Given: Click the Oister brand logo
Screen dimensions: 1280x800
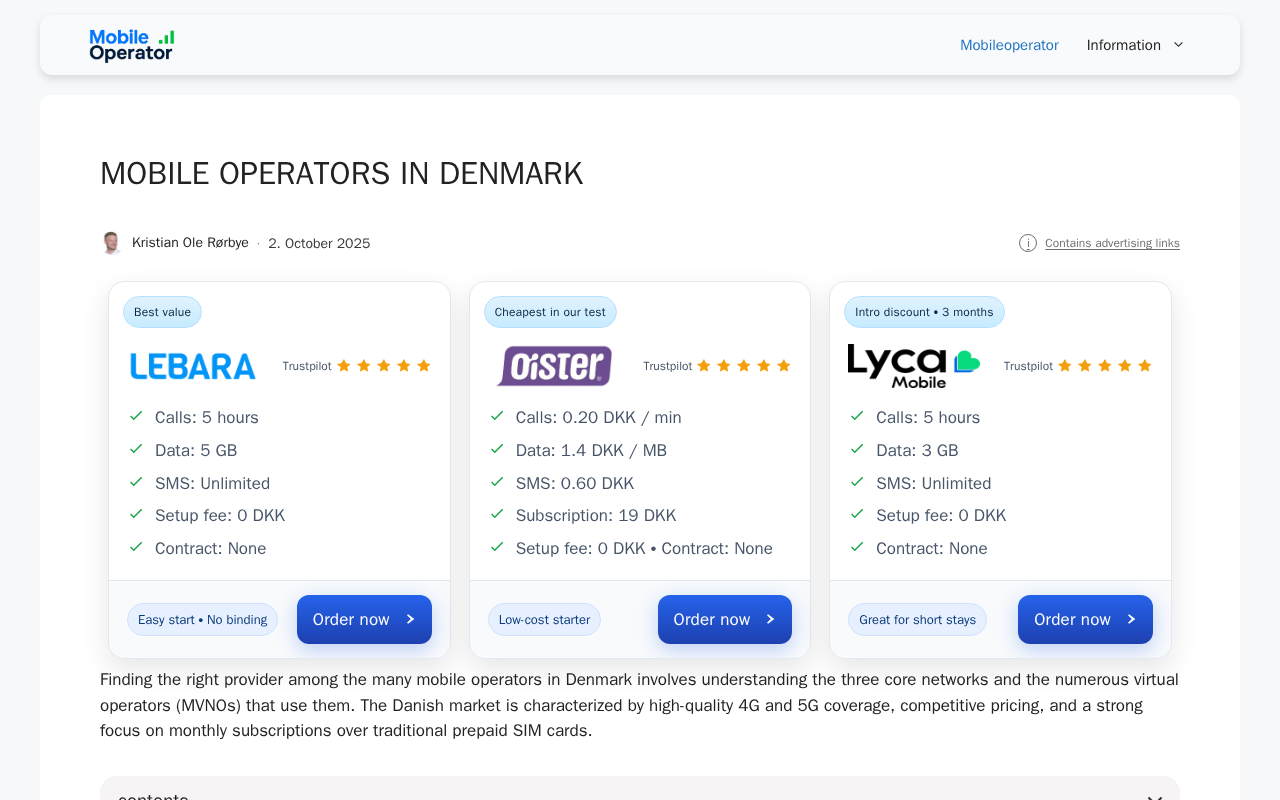Looking at the screenshot, I should pyautogui.click(x=554, y=366).
